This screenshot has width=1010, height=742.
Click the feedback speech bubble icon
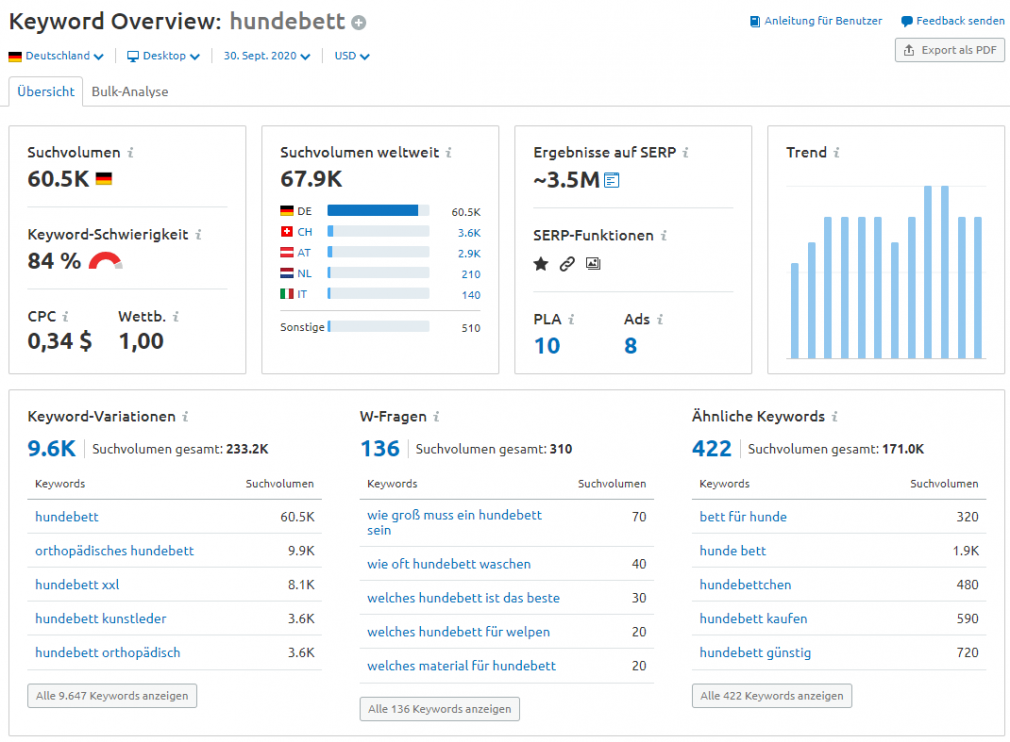(906, 21)
